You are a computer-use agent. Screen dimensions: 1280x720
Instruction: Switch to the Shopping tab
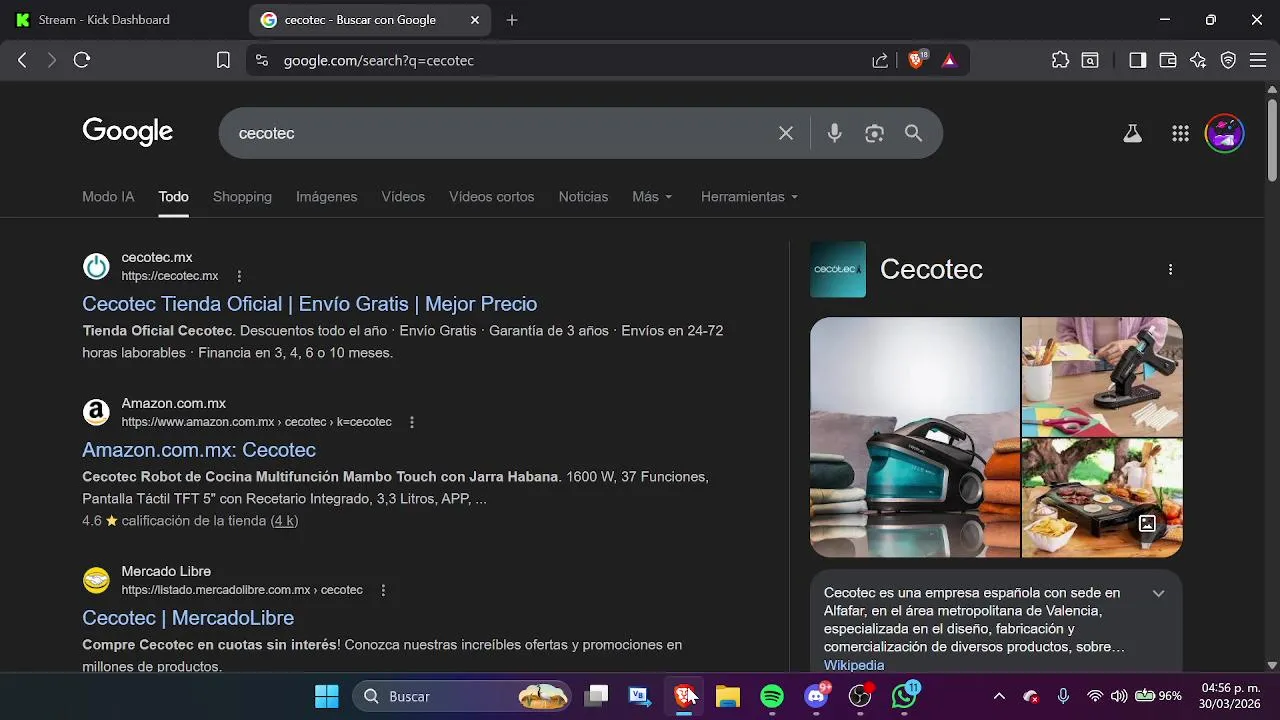click(x=242, y=197)
